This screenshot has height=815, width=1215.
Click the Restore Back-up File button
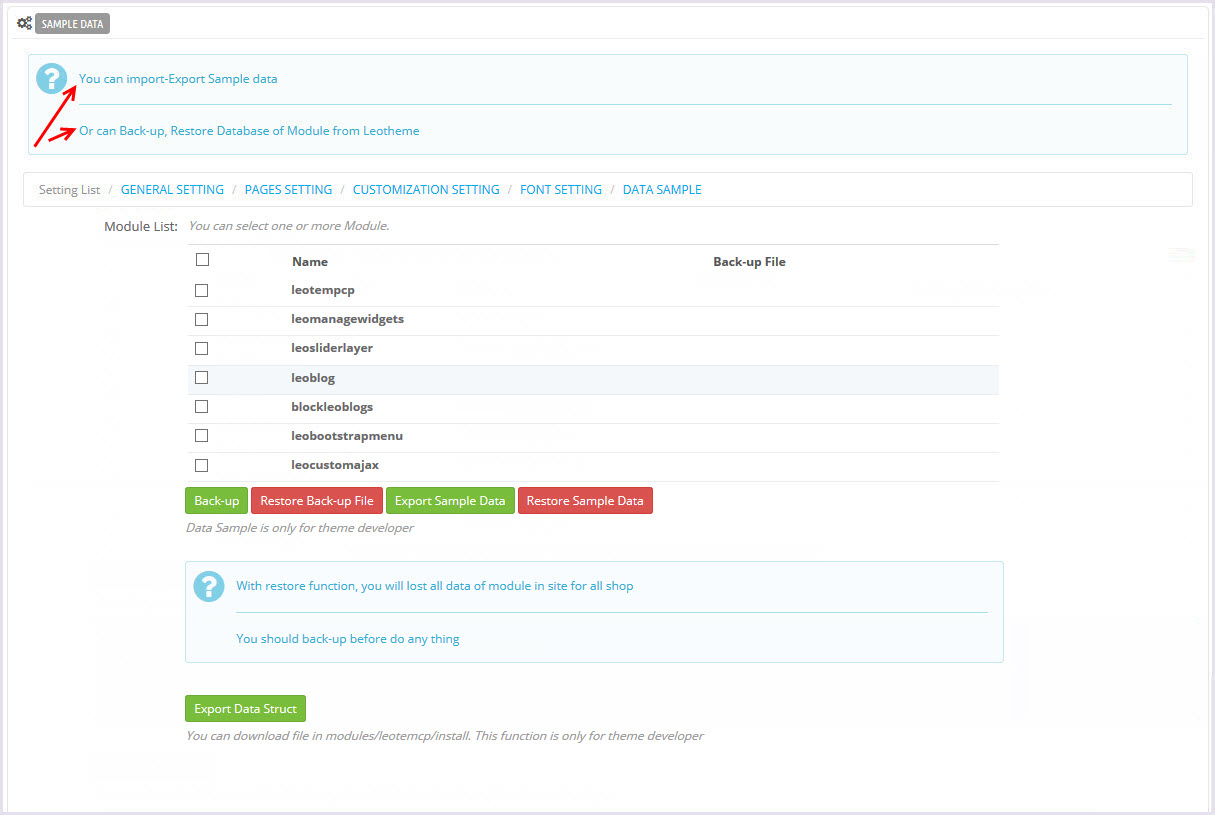(317, 501)
